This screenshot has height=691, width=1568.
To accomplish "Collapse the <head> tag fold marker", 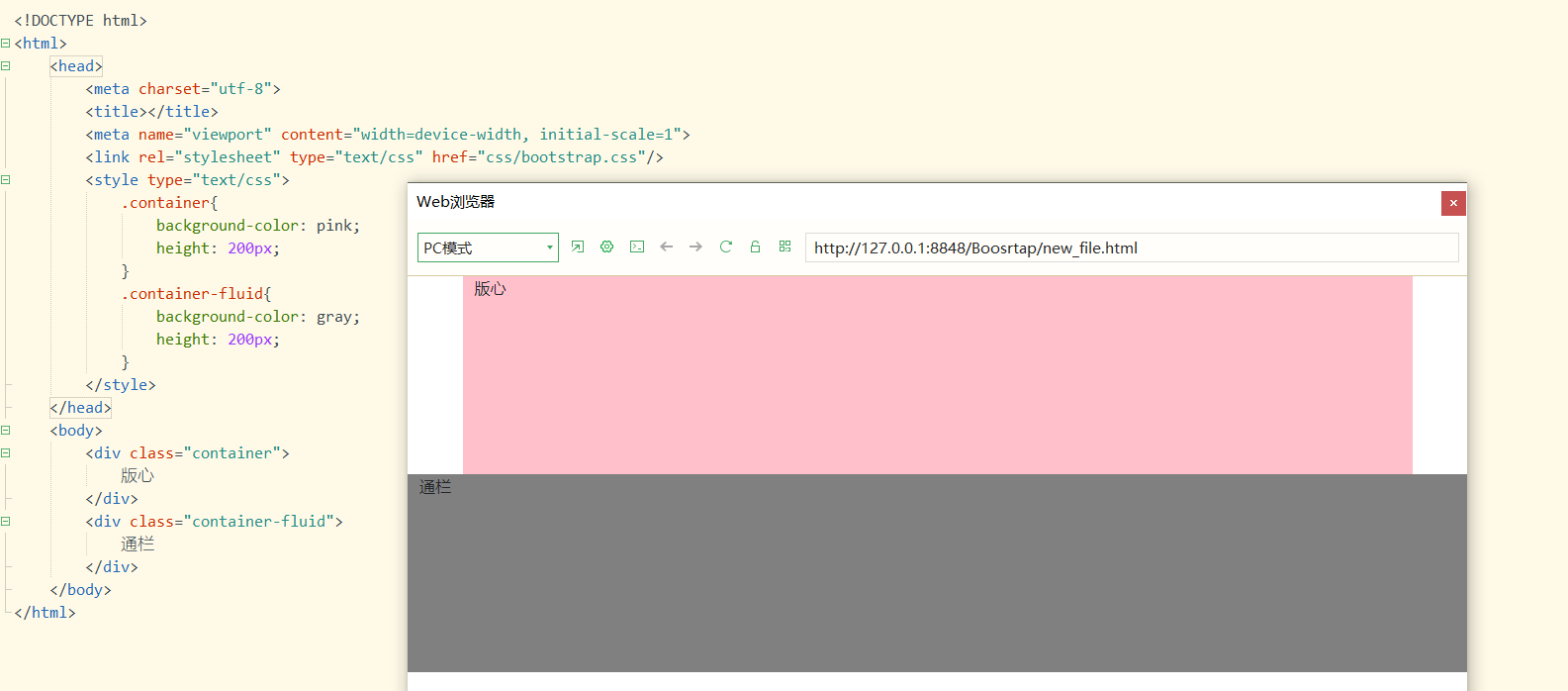I will pos(5,66).
